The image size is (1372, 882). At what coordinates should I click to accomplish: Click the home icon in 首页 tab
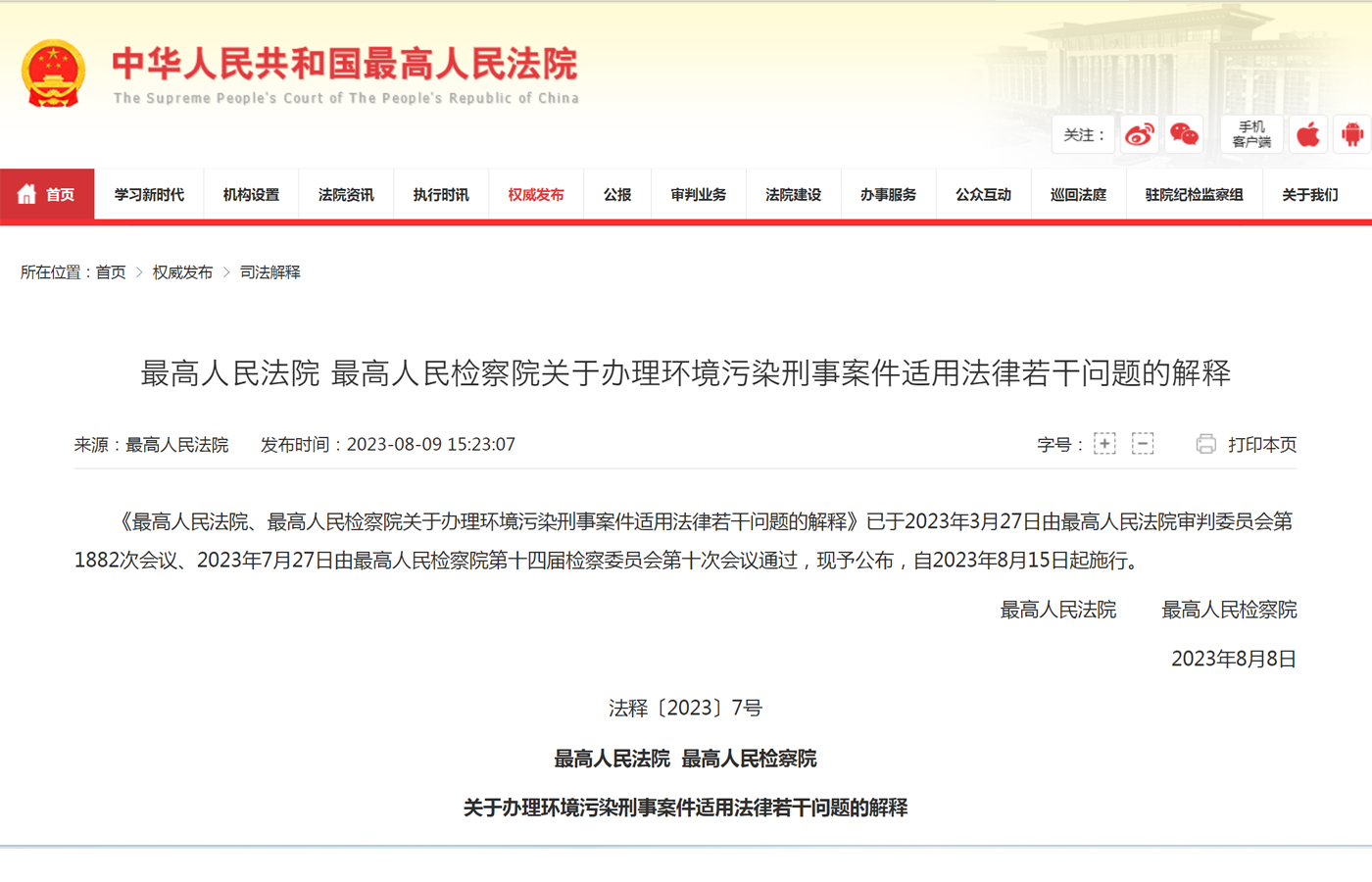point(27,194)
